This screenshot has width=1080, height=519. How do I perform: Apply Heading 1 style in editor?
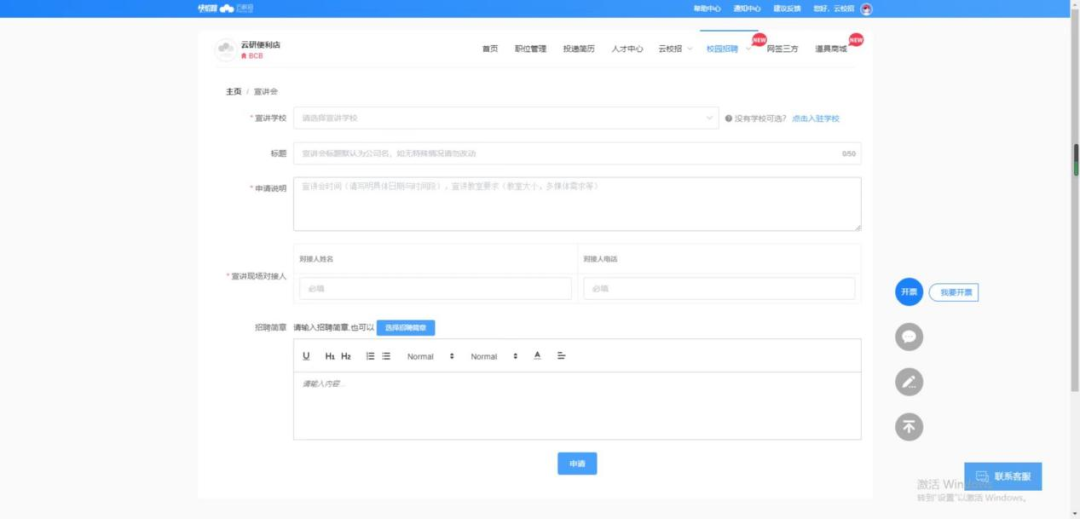coord(330,356)
